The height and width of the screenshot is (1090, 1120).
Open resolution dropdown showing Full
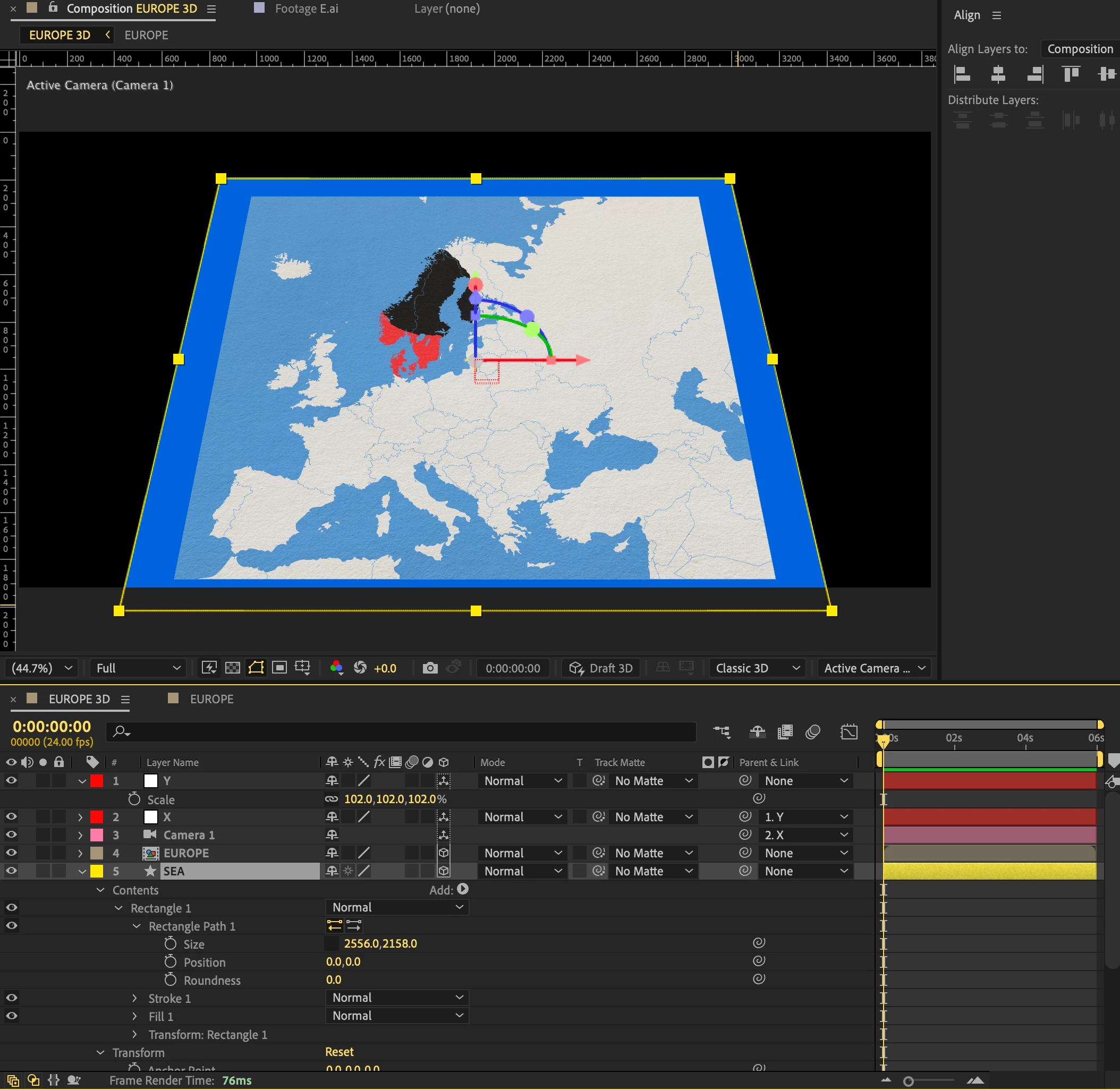tap(138, 668)
